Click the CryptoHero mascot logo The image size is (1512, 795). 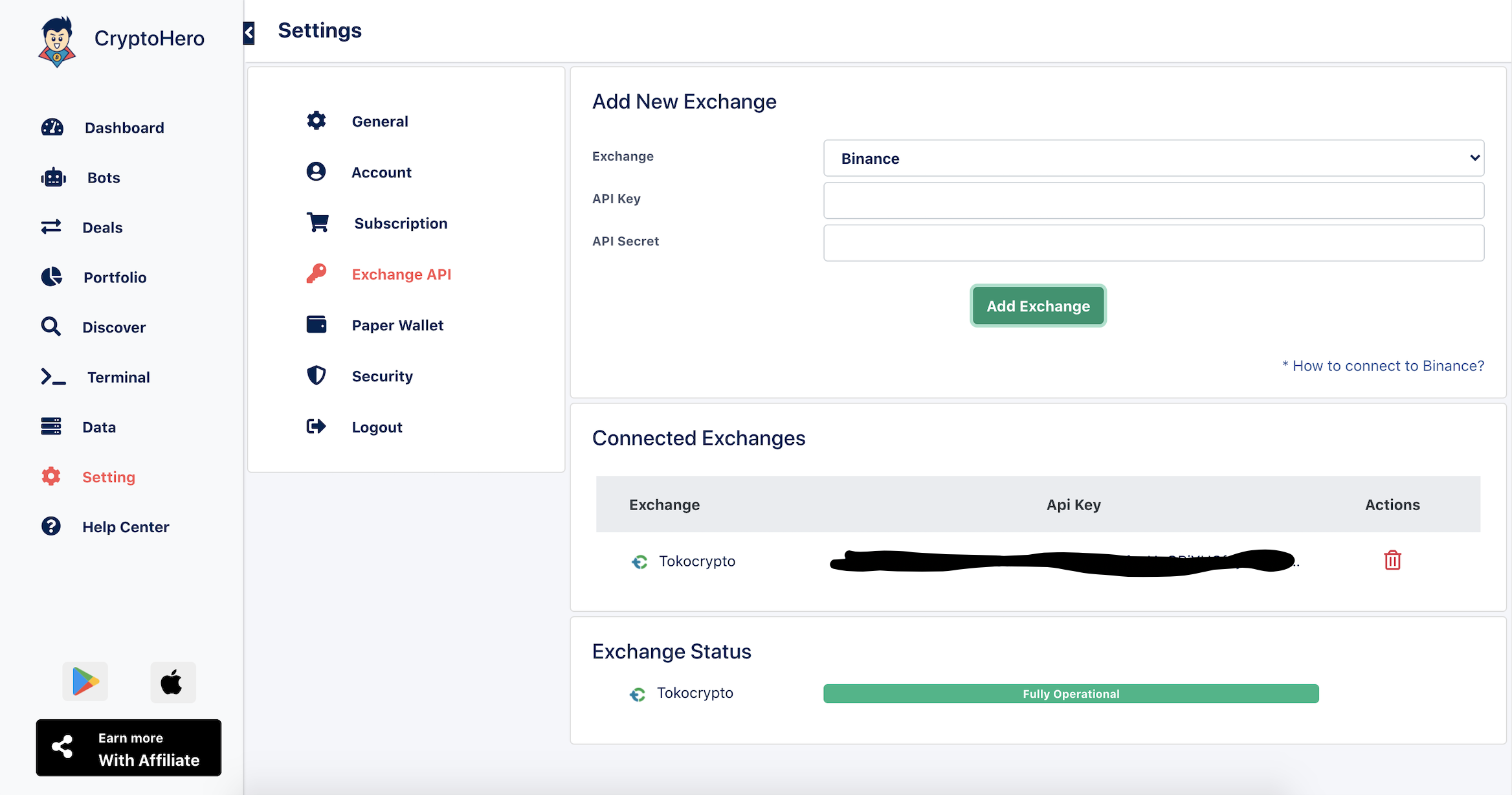(57, 41)
